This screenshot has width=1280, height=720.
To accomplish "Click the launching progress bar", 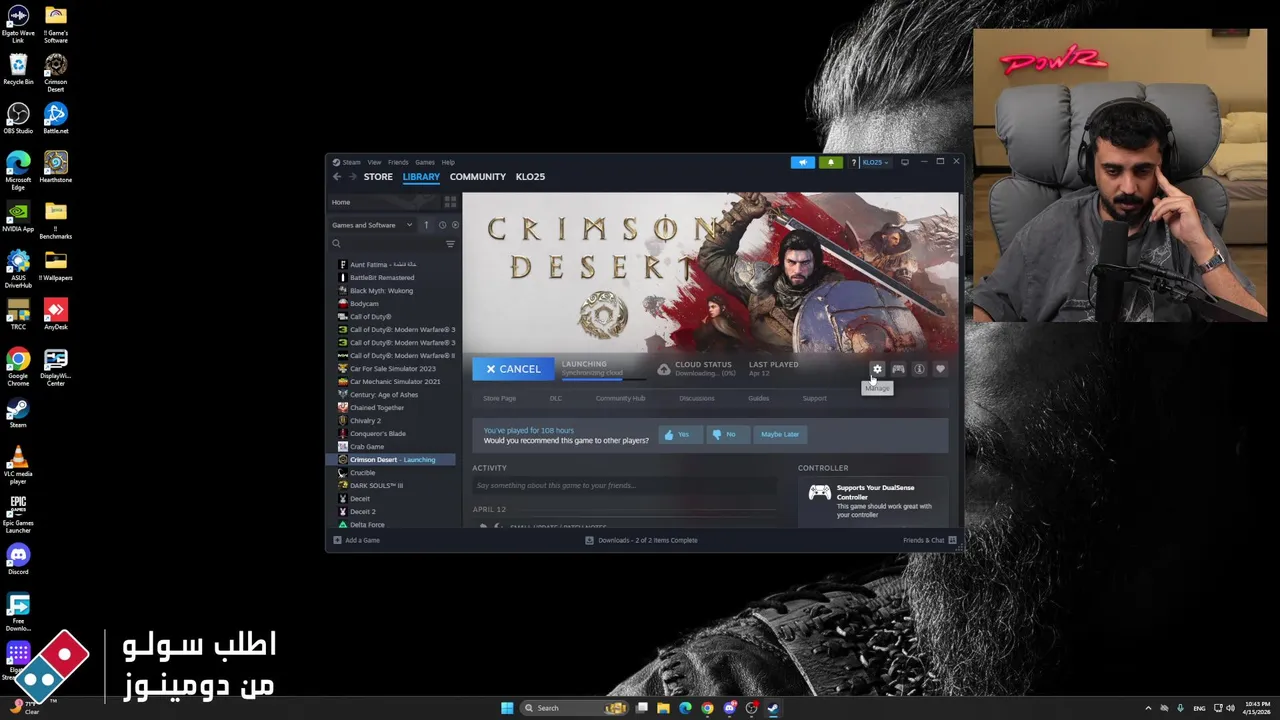I will click(x=603, y=379).
